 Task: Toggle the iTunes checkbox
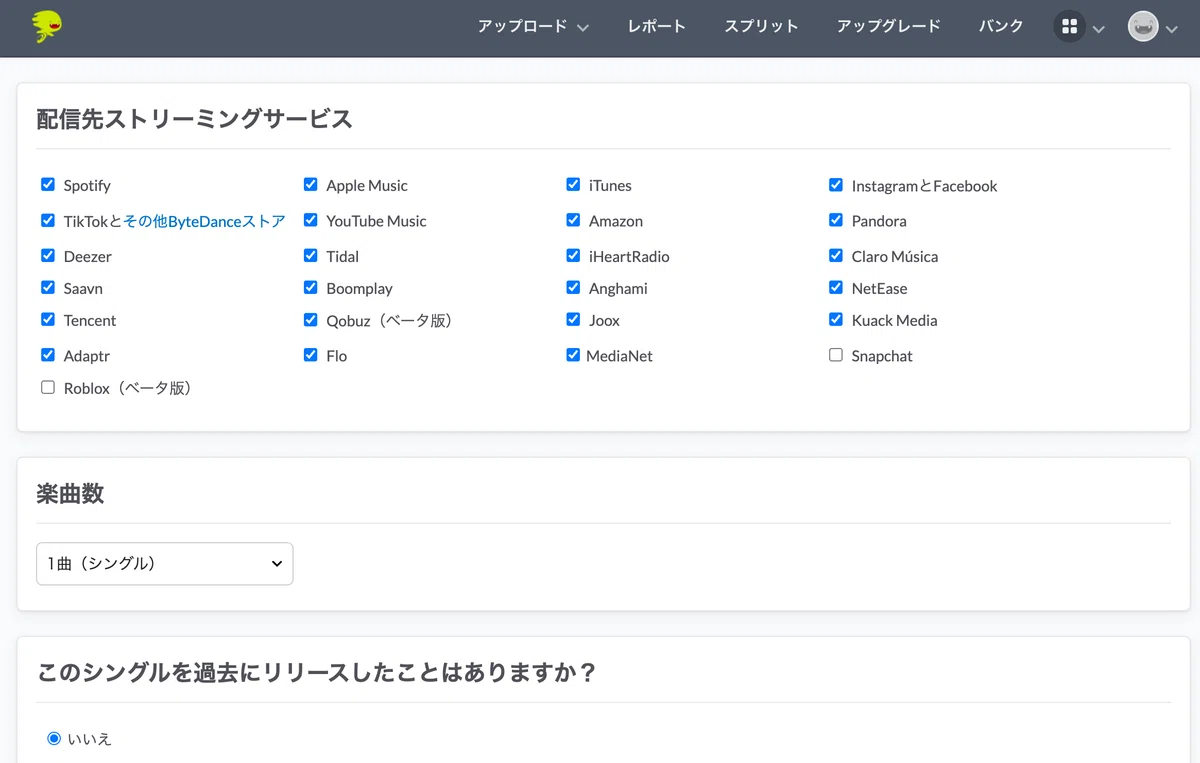(573, 184)
